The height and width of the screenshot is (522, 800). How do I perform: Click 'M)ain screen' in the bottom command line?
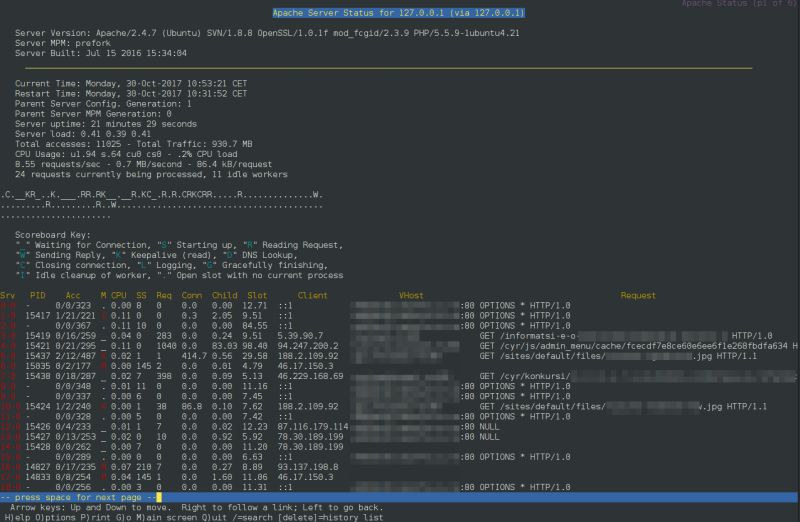(164, 517)
